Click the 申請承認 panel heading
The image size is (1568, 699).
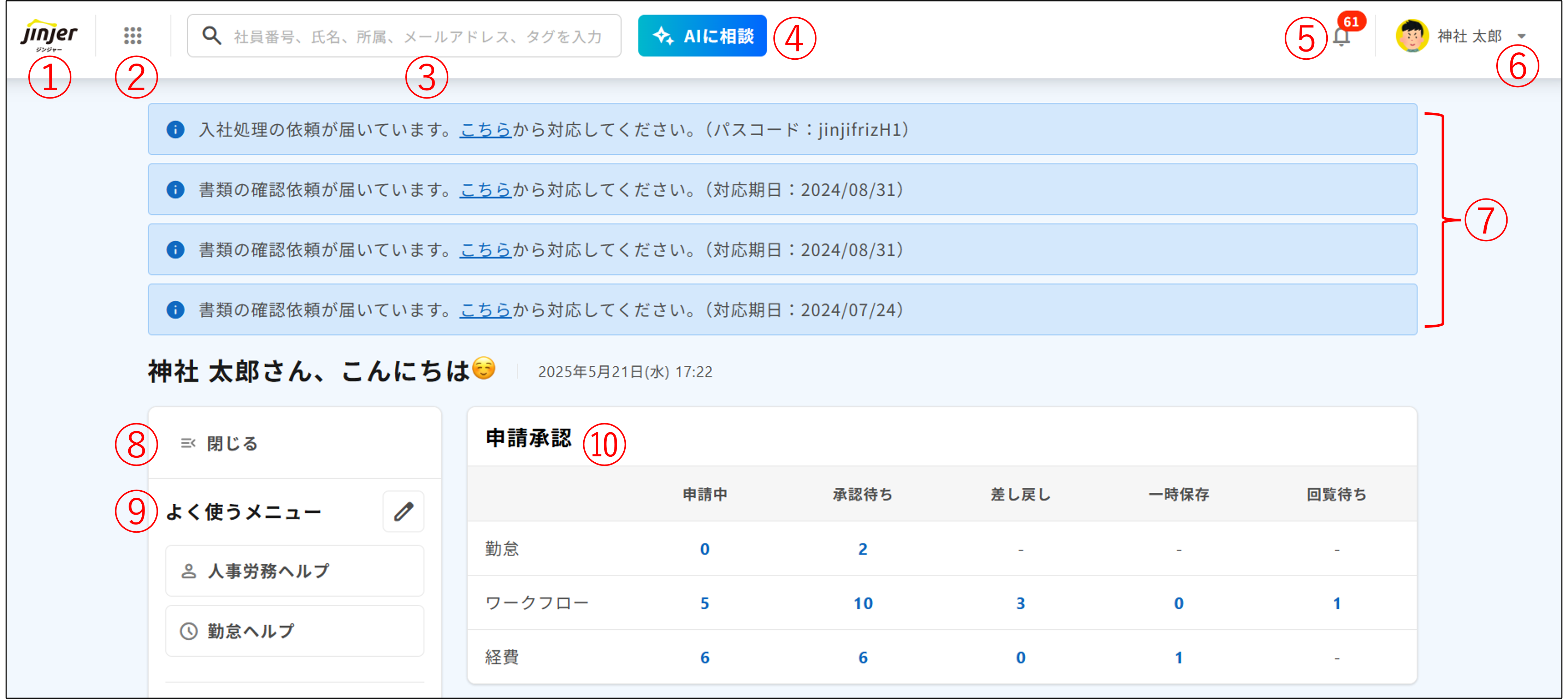click(x=528, y=438)
